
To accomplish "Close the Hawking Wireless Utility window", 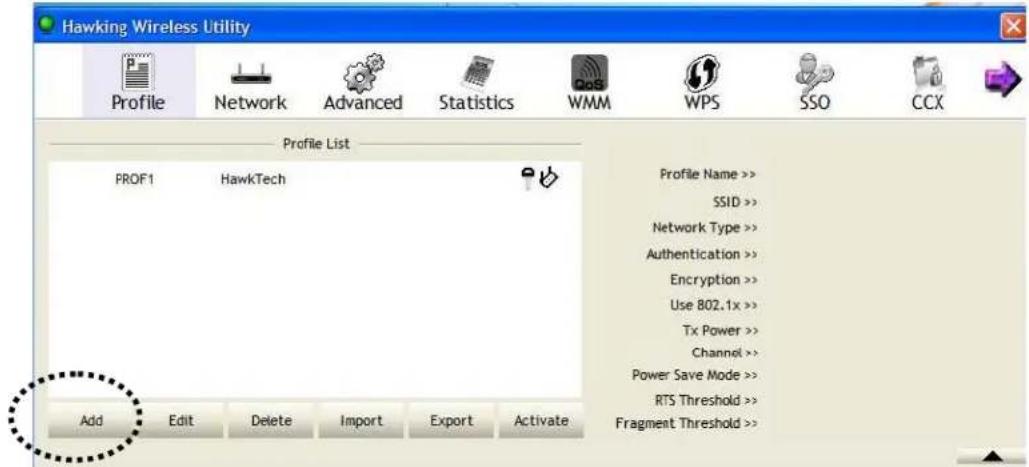I will 1016,28.
